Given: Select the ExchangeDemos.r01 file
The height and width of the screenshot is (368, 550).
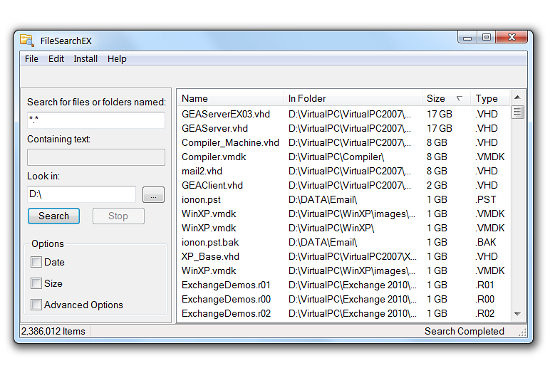Looking at the screenshot, I should [226, 285].
